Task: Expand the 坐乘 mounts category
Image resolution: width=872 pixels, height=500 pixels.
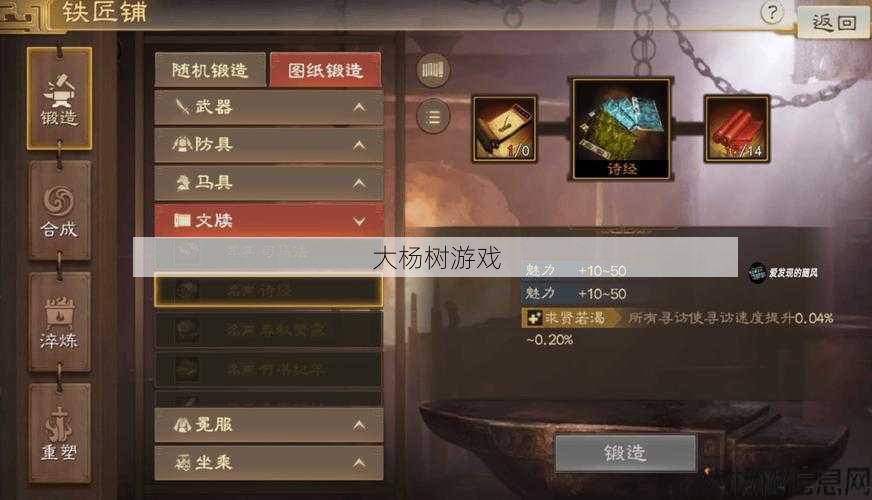Action: tap(269, 463)
